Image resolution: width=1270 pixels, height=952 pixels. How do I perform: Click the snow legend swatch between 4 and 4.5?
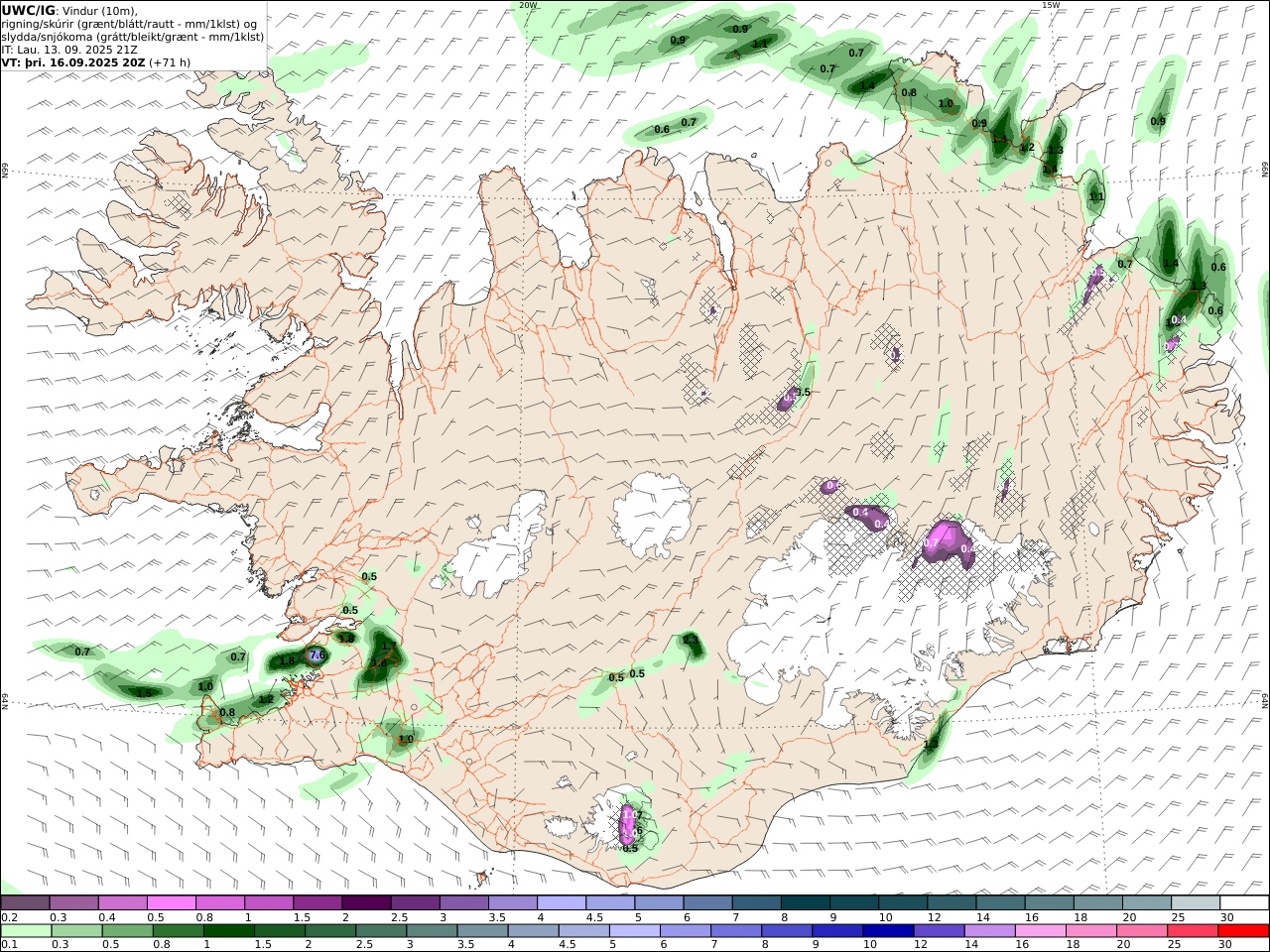tap(561, 902)
